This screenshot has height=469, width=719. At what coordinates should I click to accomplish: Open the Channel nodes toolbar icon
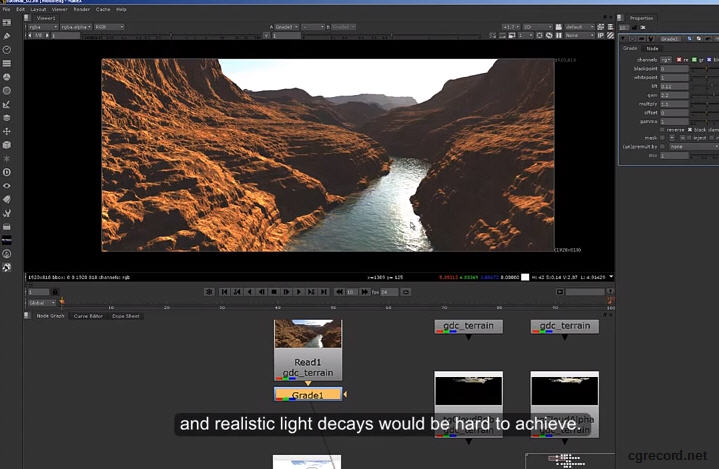(7, 63)
